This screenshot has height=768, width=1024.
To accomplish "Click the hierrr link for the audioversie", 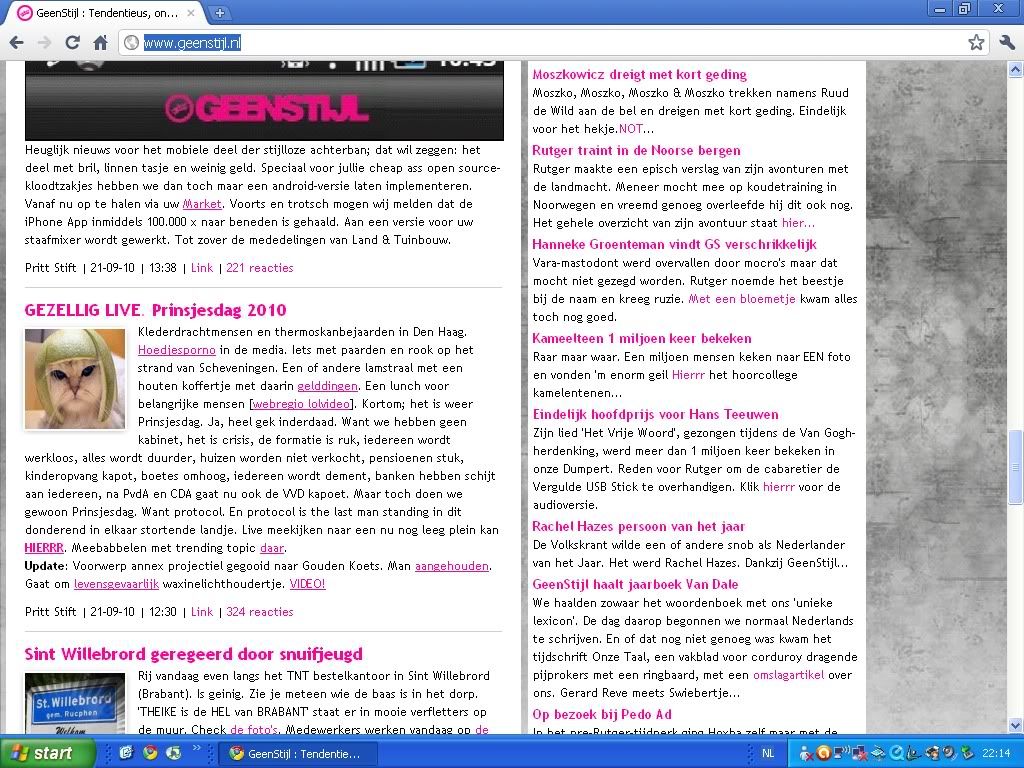I will 779,487.
